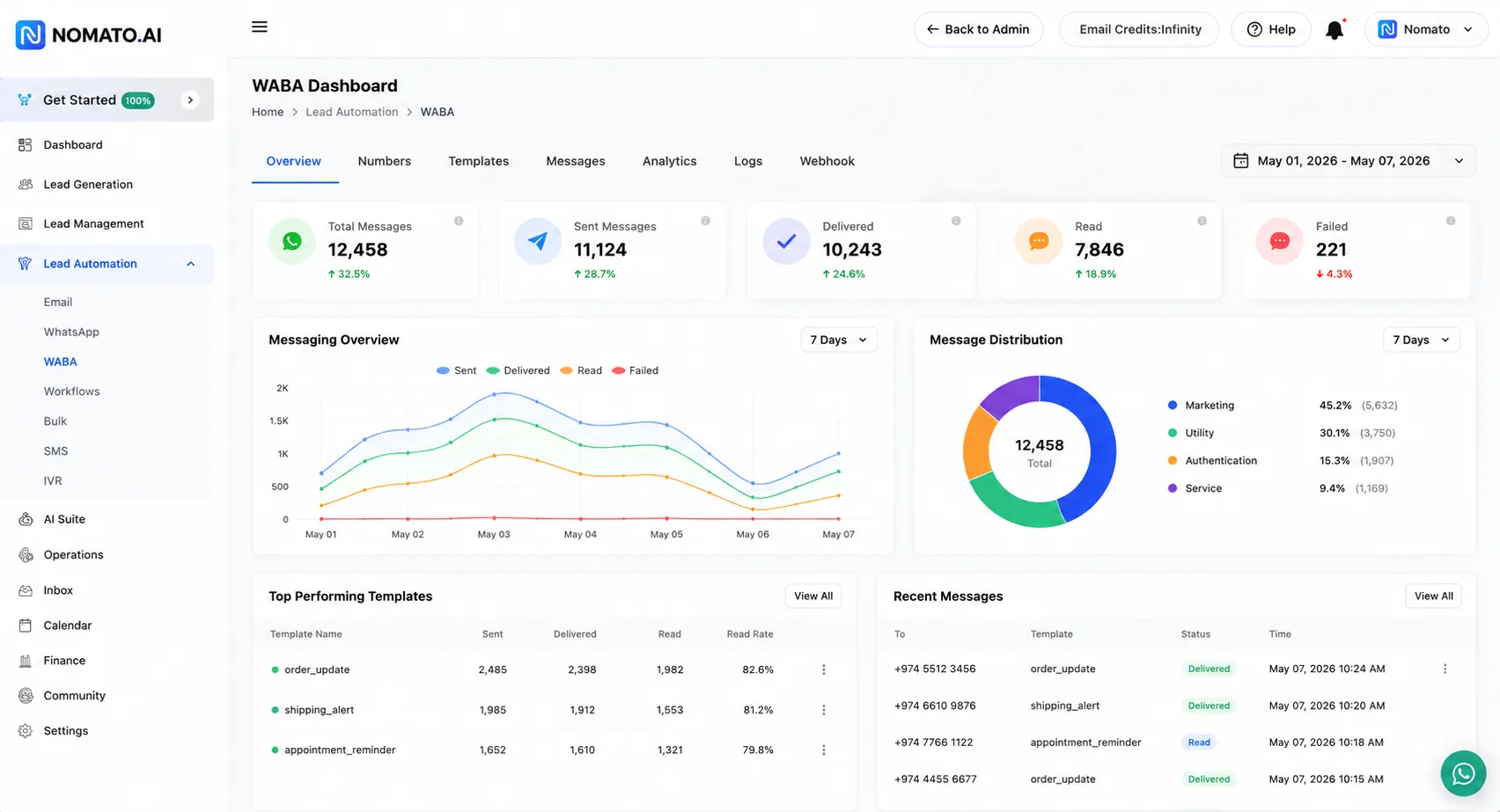View all Recent Messages
1500x812 pixels.
point(1434,596)
